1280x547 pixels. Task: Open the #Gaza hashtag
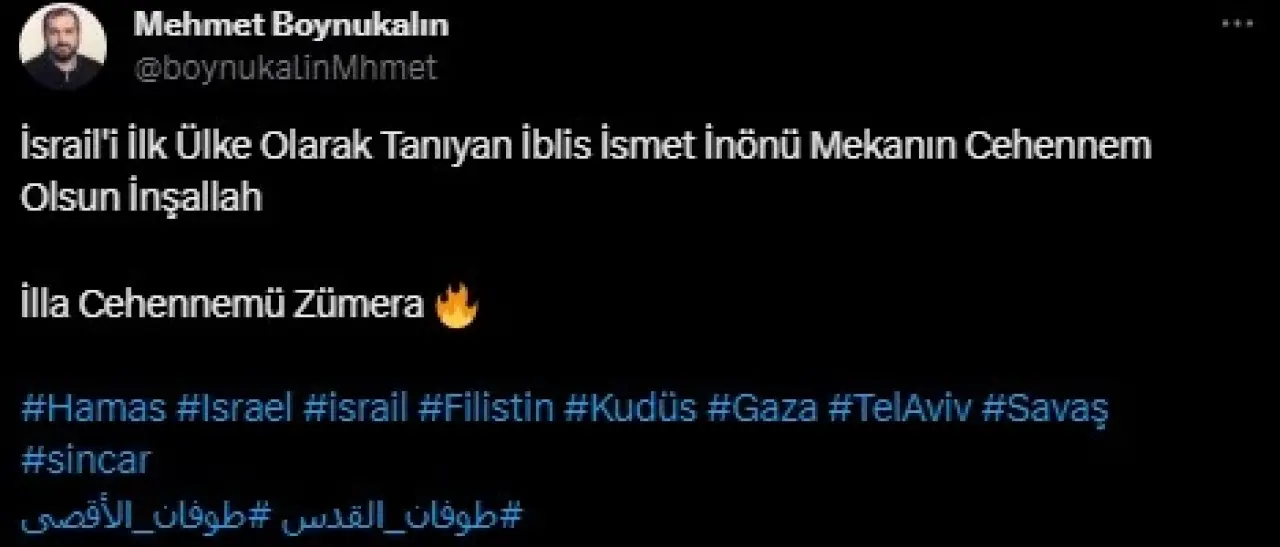click(x=761, y=409)
